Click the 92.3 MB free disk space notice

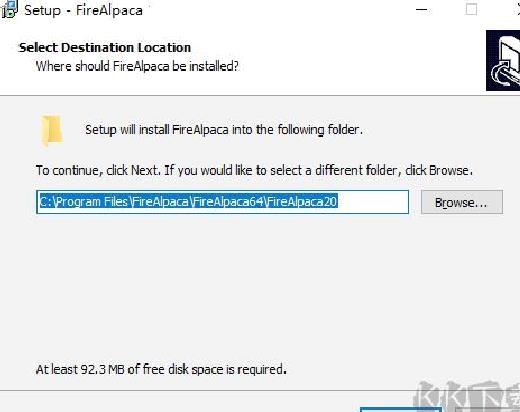pos(161,369)
